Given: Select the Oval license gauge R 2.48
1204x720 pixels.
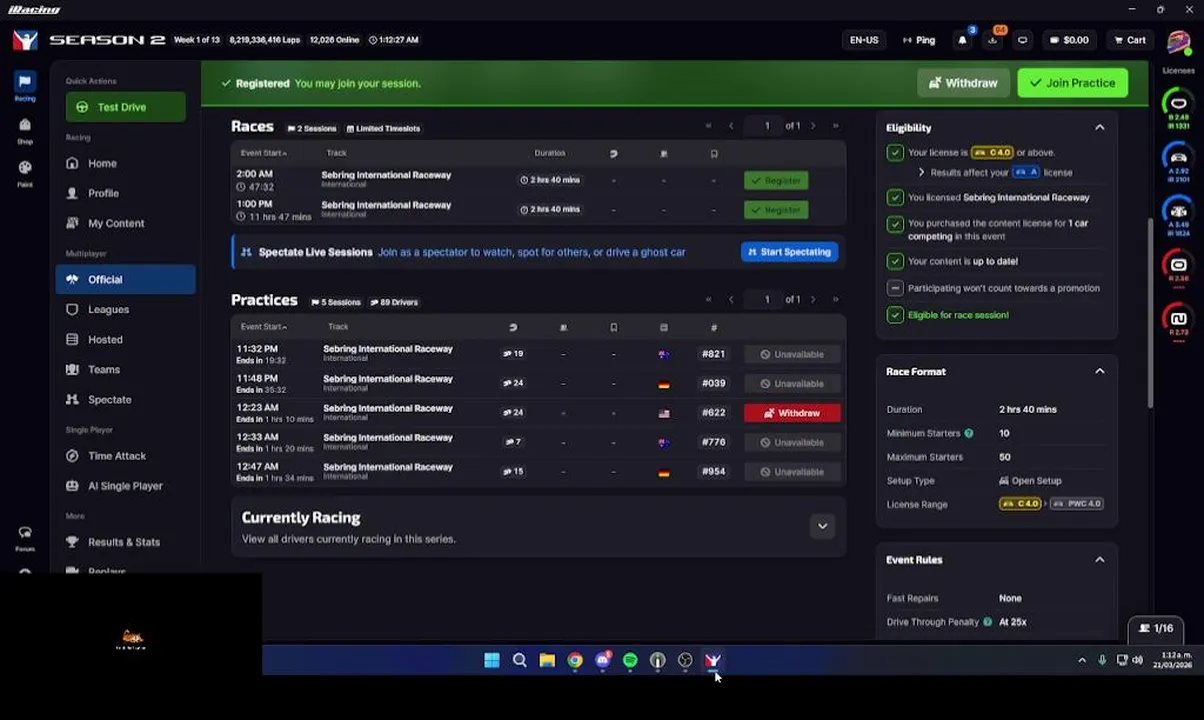Looking at the screenshot, I should click(x=1178, y=108).
